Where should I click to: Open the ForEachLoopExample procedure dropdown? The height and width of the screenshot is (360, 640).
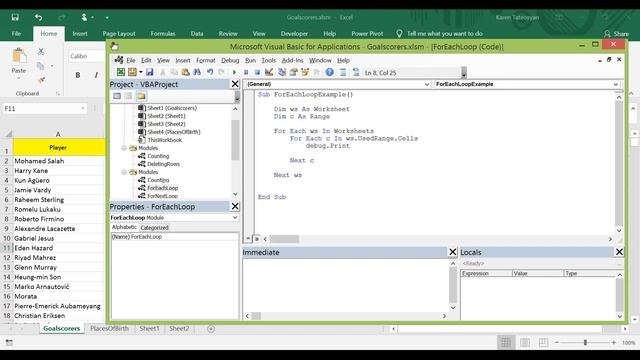click(616, 84)
